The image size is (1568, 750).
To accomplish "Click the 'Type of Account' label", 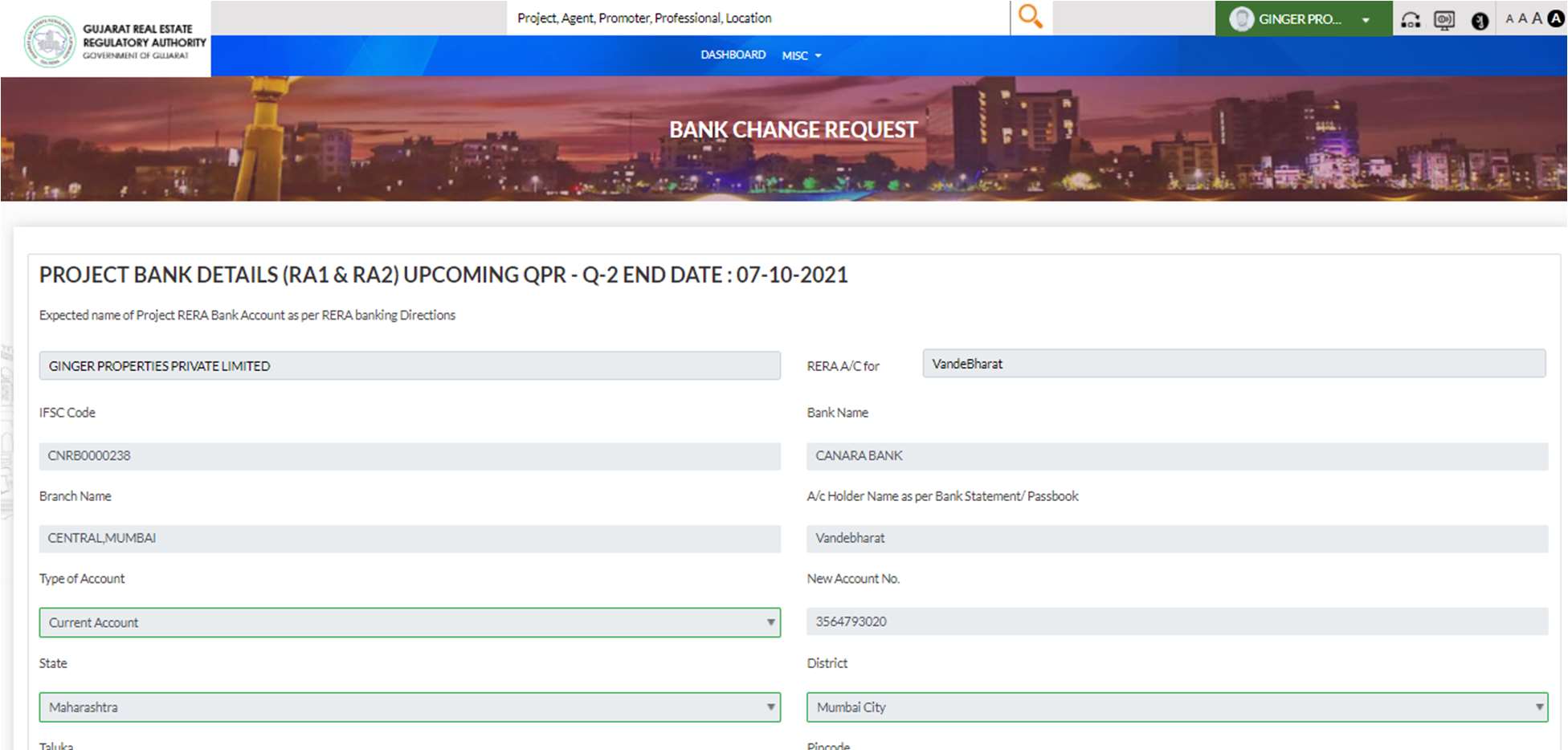I will 82,579.
